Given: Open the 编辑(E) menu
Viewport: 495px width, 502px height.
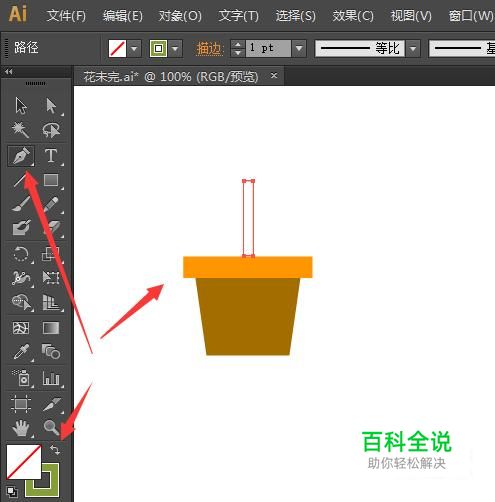Looking at the screenshot, I should tap(123, 15).
